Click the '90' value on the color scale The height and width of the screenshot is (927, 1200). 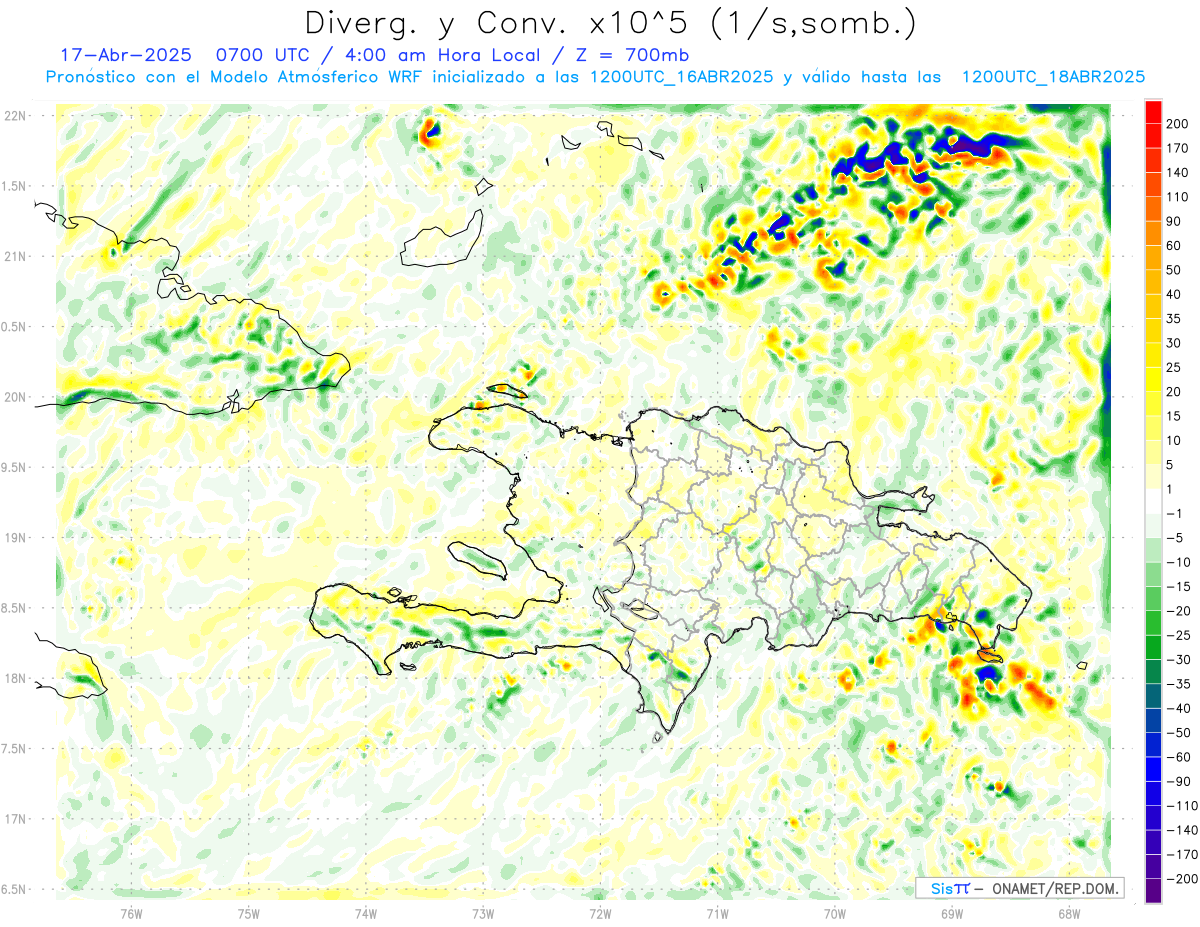pyautogui.click(x=1175, y=222)
